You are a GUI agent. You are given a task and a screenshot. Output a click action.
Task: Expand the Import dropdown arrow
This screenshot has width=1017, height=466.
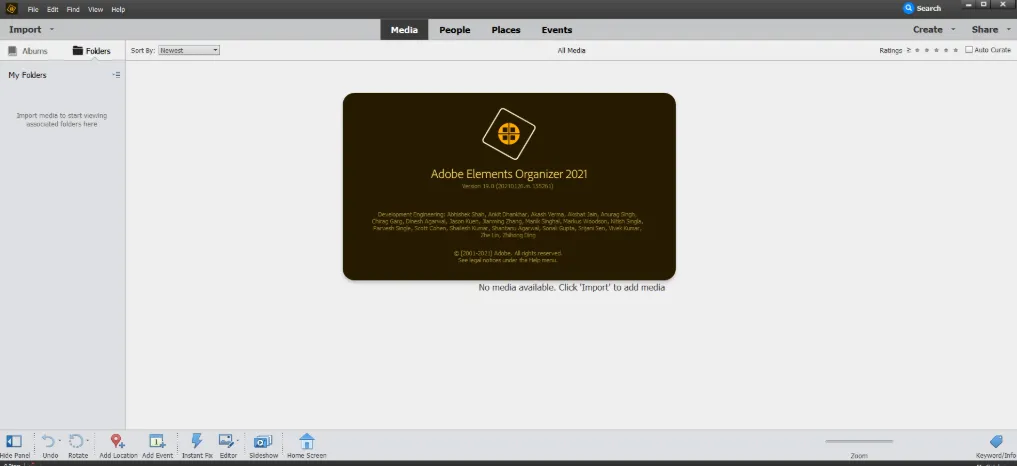(52, 30)
